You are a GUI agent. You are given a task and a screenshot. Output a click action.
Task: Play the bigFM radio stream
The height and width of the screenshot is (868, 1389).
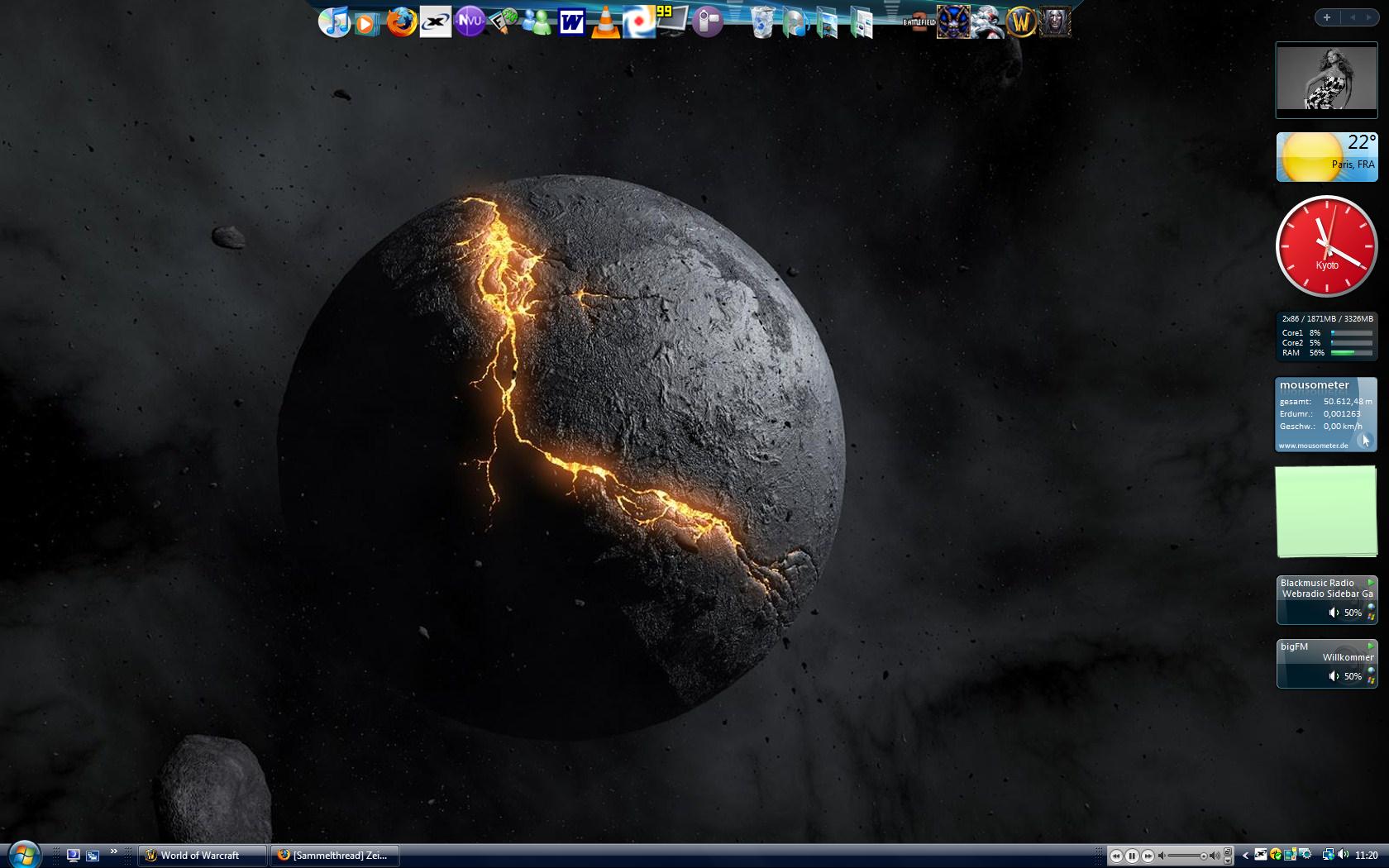click(1371, 646)
